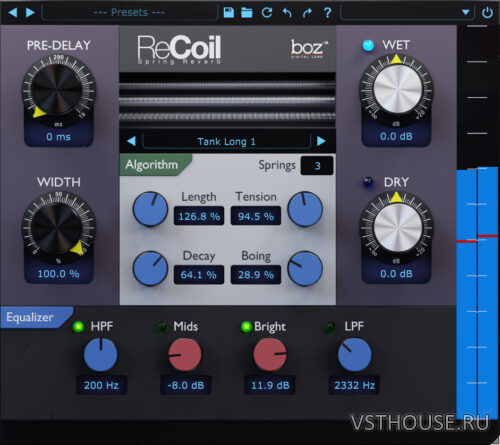This screenshot has width=500, height=445.
Task: Click the boz Digital Labs logo
Action: tap(309, 49)
